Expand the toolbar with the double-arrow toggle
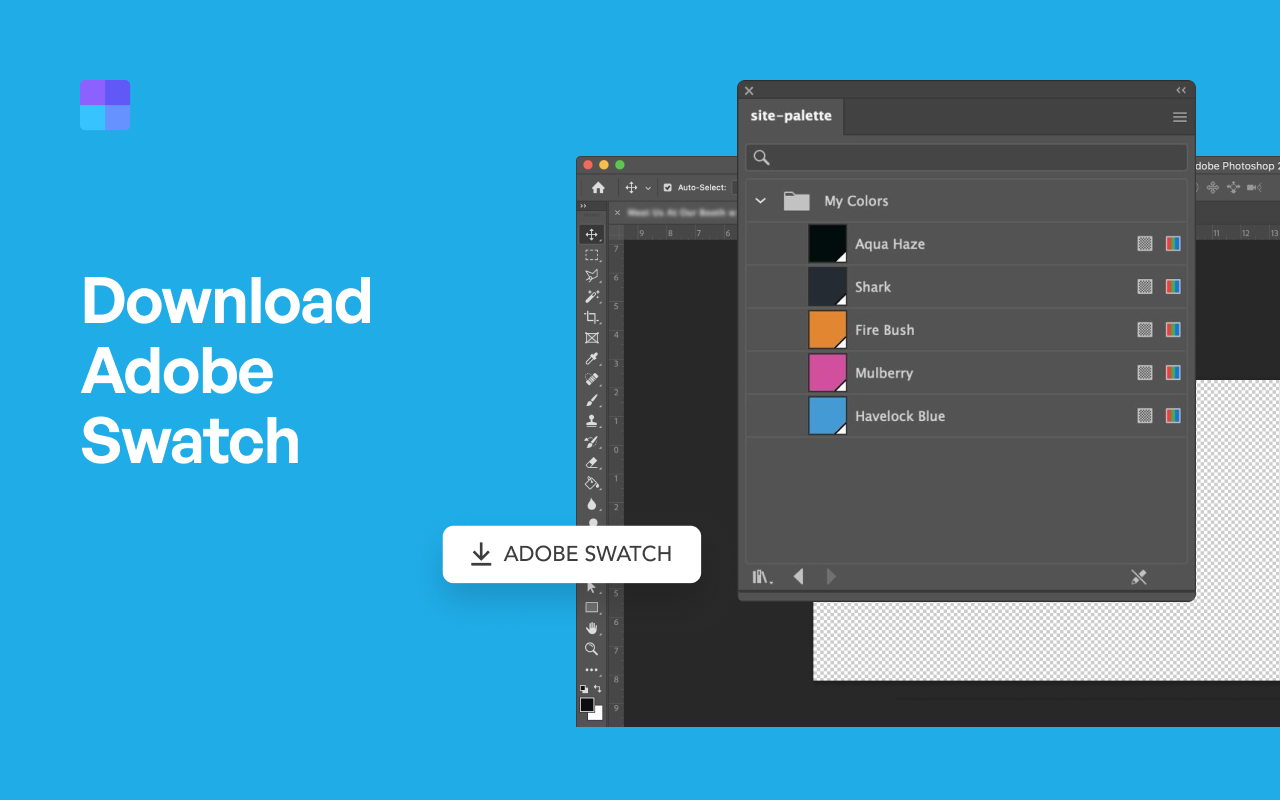1280x800 pixels. 584,206
